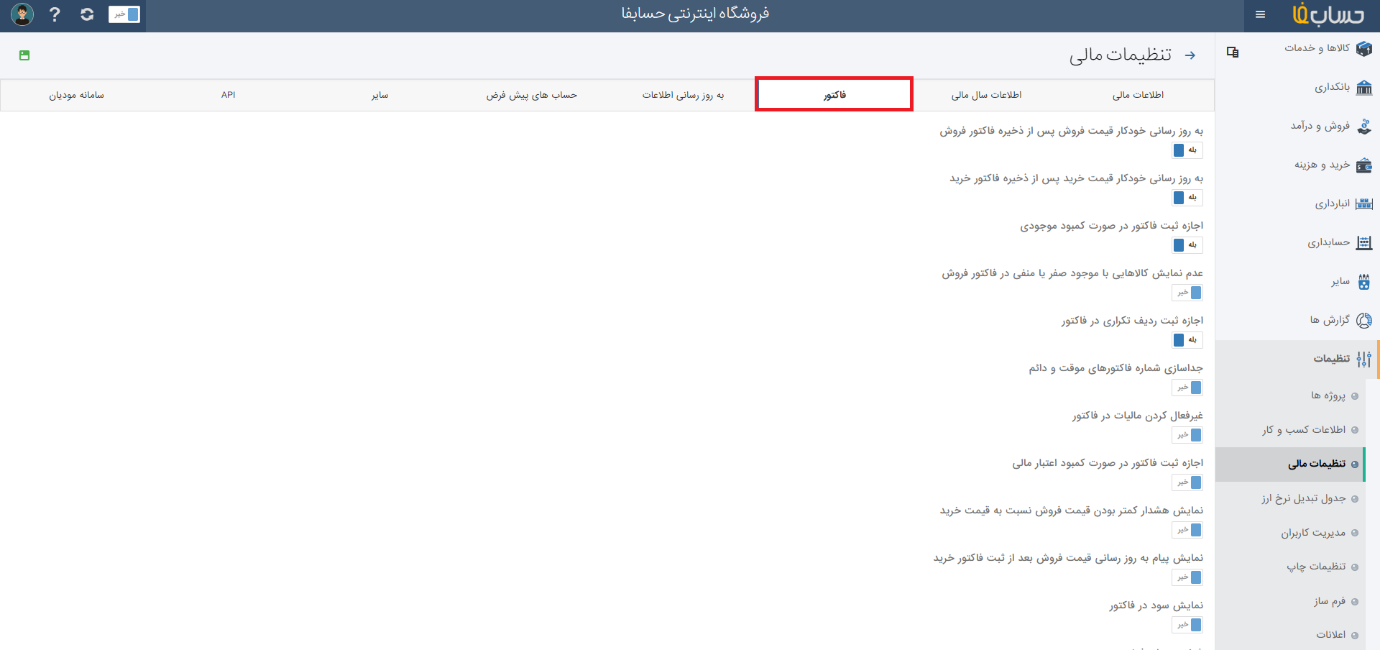Click the box icon of کالاها و خدمات
Image resolution: width=1380 pixels, height=650 pixels.
1363,49
